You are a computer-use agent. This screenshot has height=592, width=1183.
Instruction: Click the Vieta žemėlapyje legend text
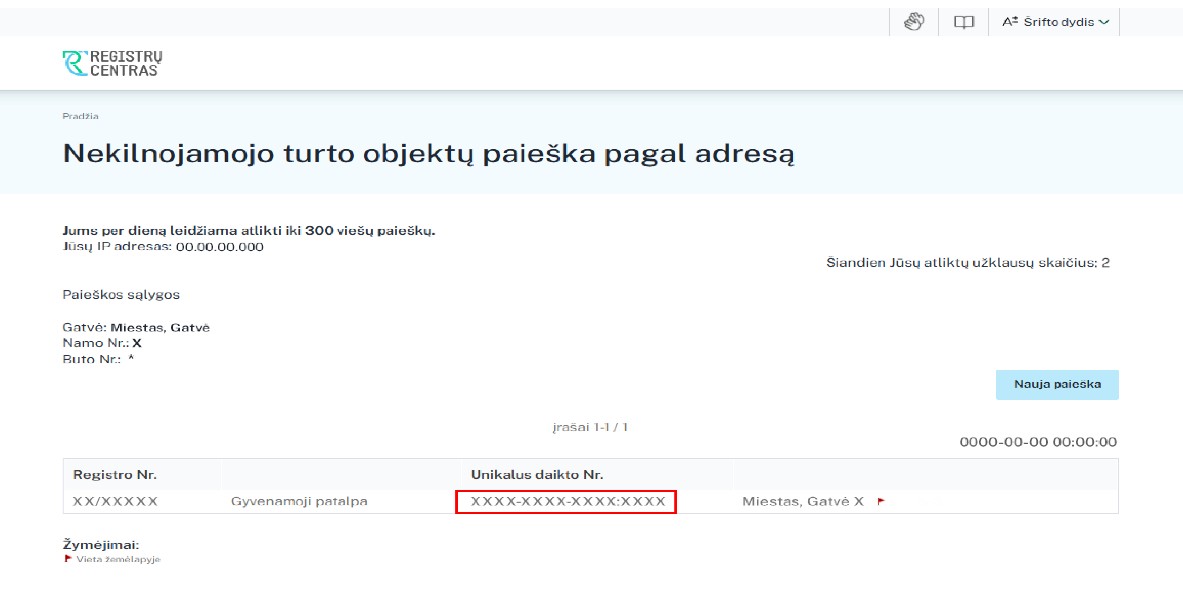[x=118, y=559]
